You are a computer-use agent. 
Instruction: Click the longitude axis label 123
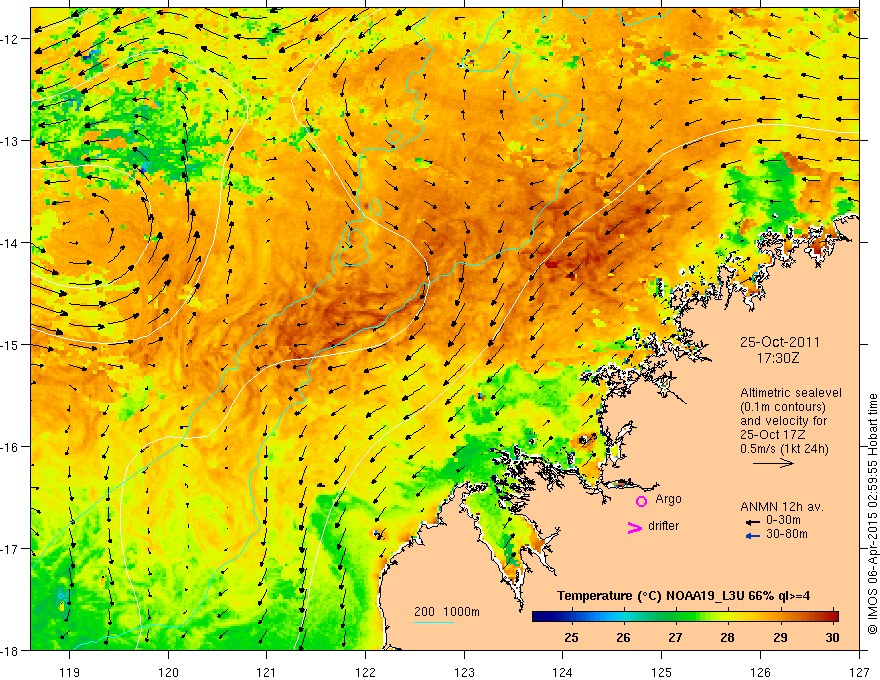pos(464,672)
